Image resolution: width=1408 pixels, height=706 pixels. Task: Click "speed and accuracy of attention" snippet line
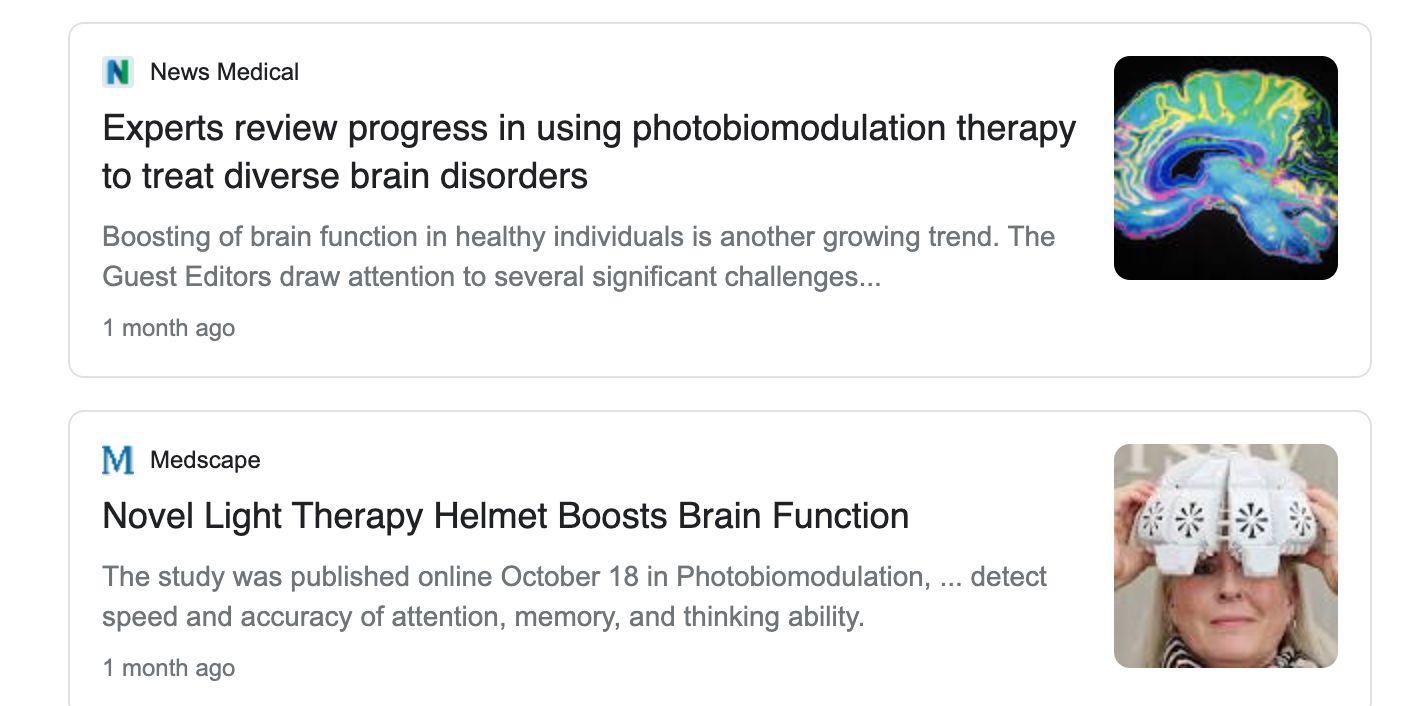[x=482, y=616]
